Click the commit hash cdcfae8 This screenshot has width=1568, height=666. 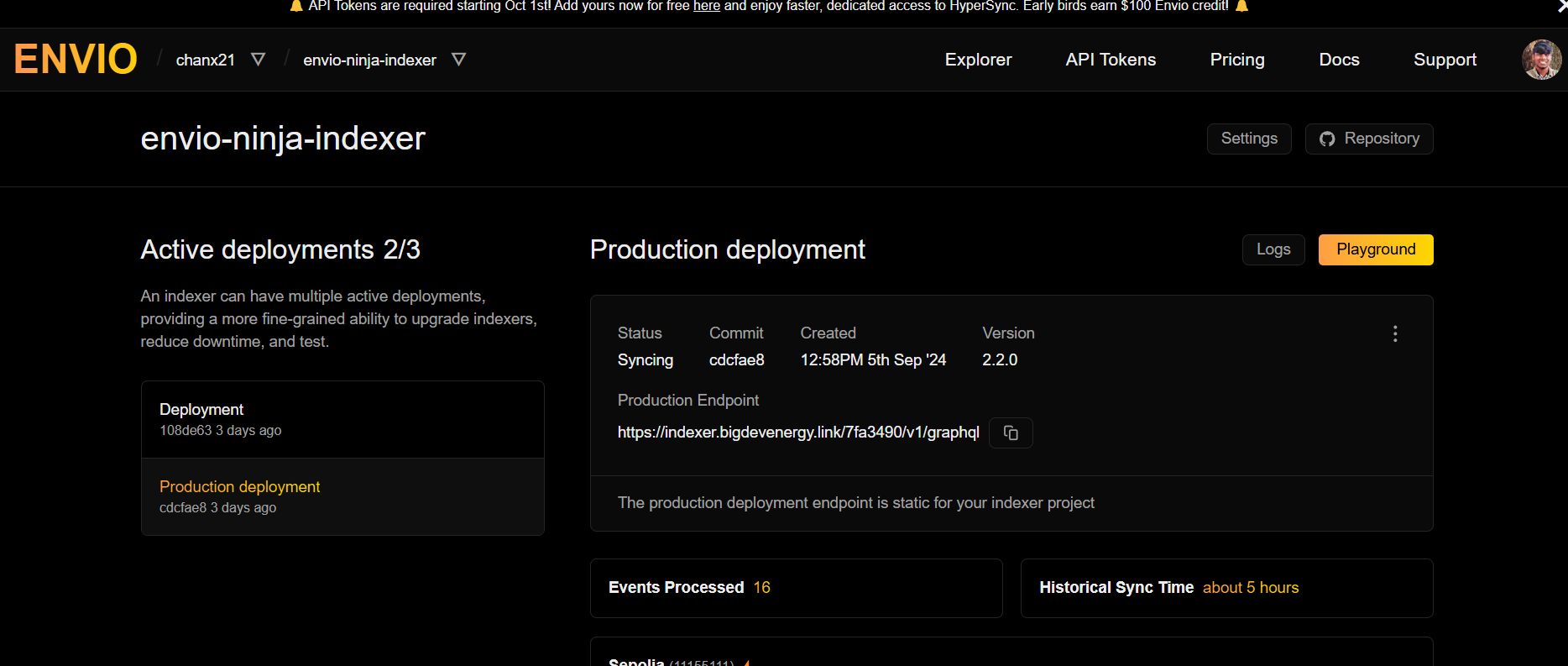pos(737,359)
